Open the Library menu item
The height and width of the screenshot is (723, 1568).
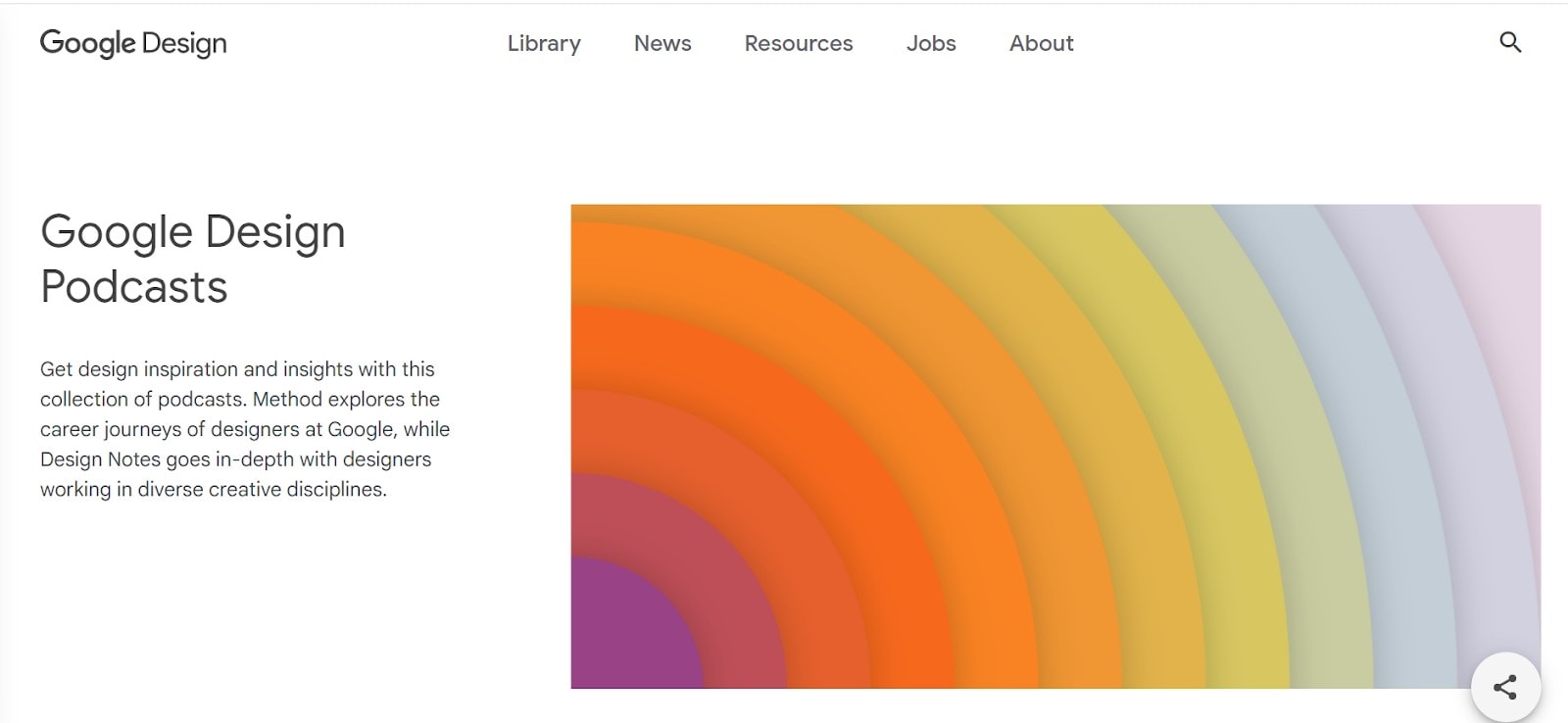544,43
